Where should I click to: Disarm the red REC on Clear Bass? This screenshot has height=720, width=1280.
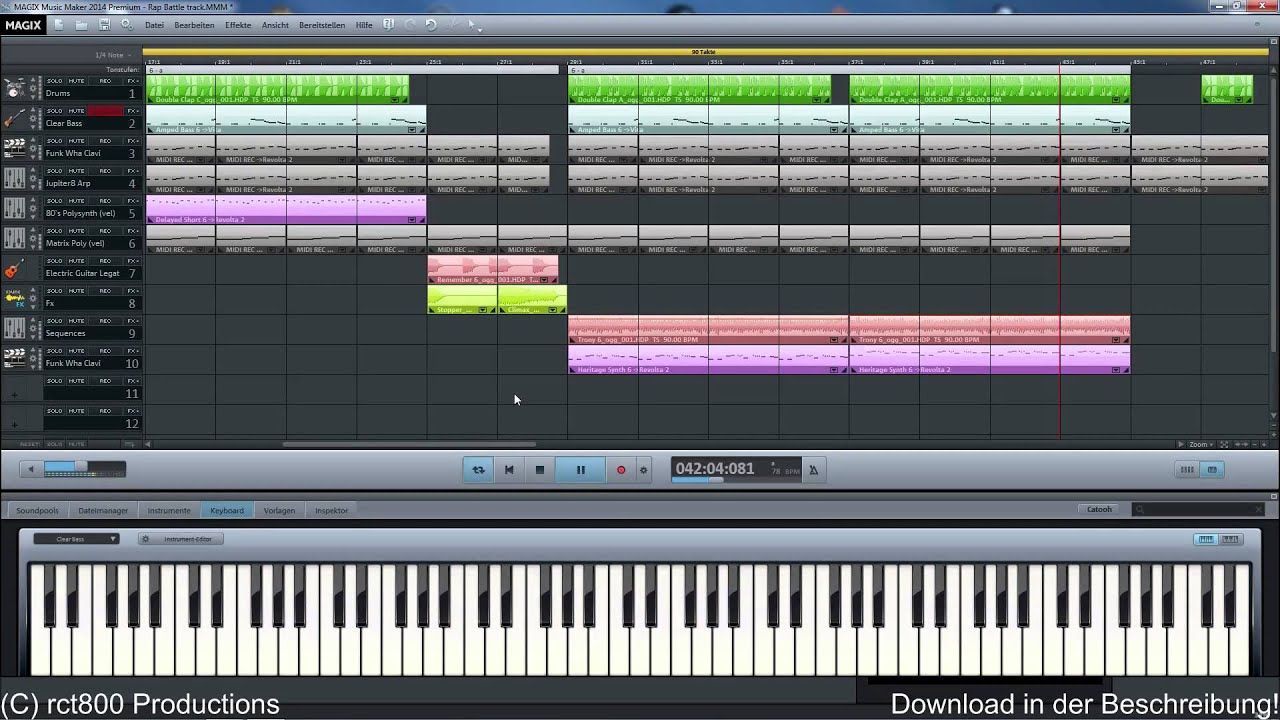pos(105,111)
